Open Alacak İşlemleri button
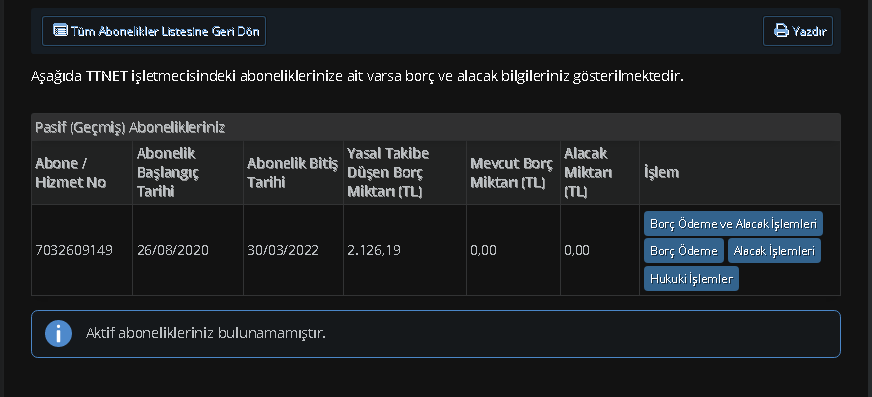This screenshot has width=872, height=397. [774, 251]
